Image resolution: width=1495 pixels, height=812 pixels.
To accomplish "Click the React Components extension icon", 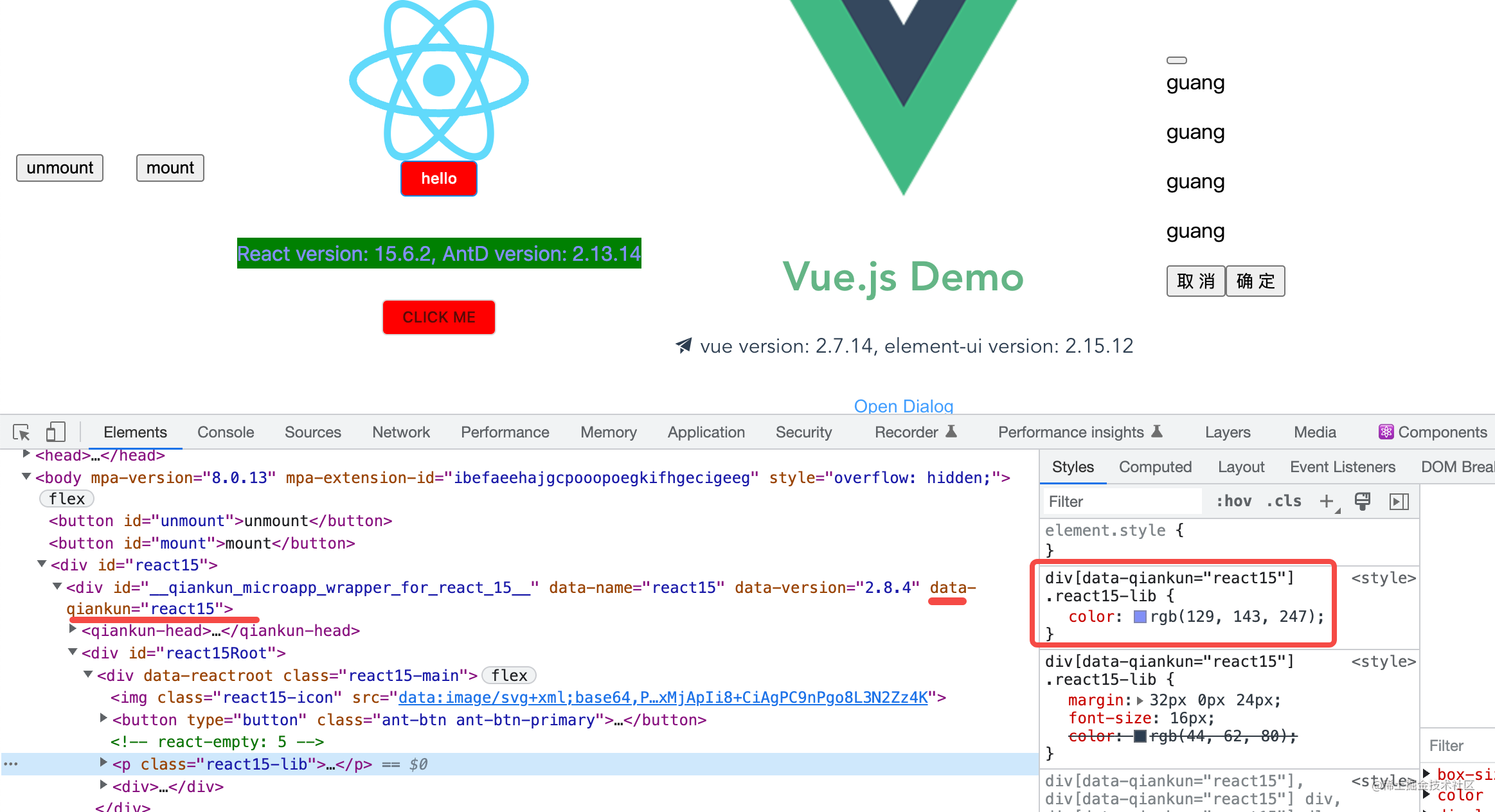I will [x=1386, y=432].
